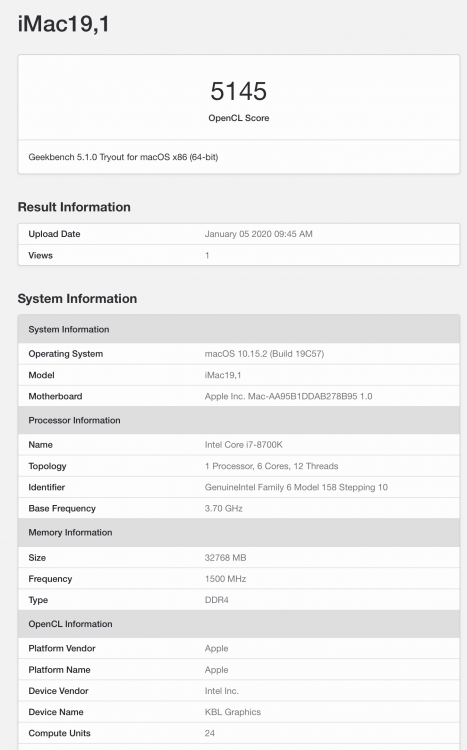Image resolution: width=467 pixels, height=750 pixels.
Task: Select 1 Processor, 6 Cores, 12 Threads
Action: (271, 466)
